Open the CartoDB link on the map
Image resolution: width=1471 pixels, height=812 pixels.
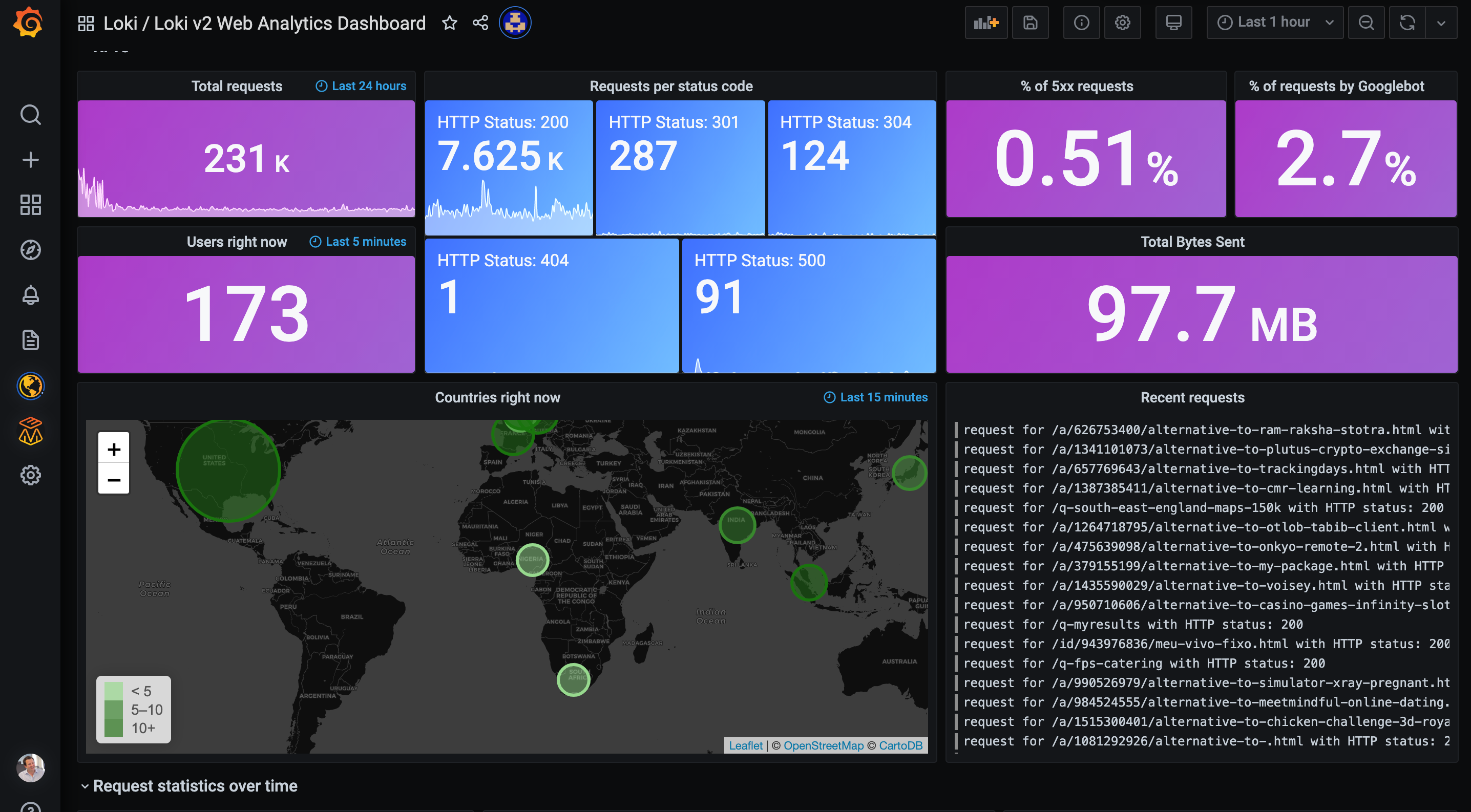coord(900,745)
